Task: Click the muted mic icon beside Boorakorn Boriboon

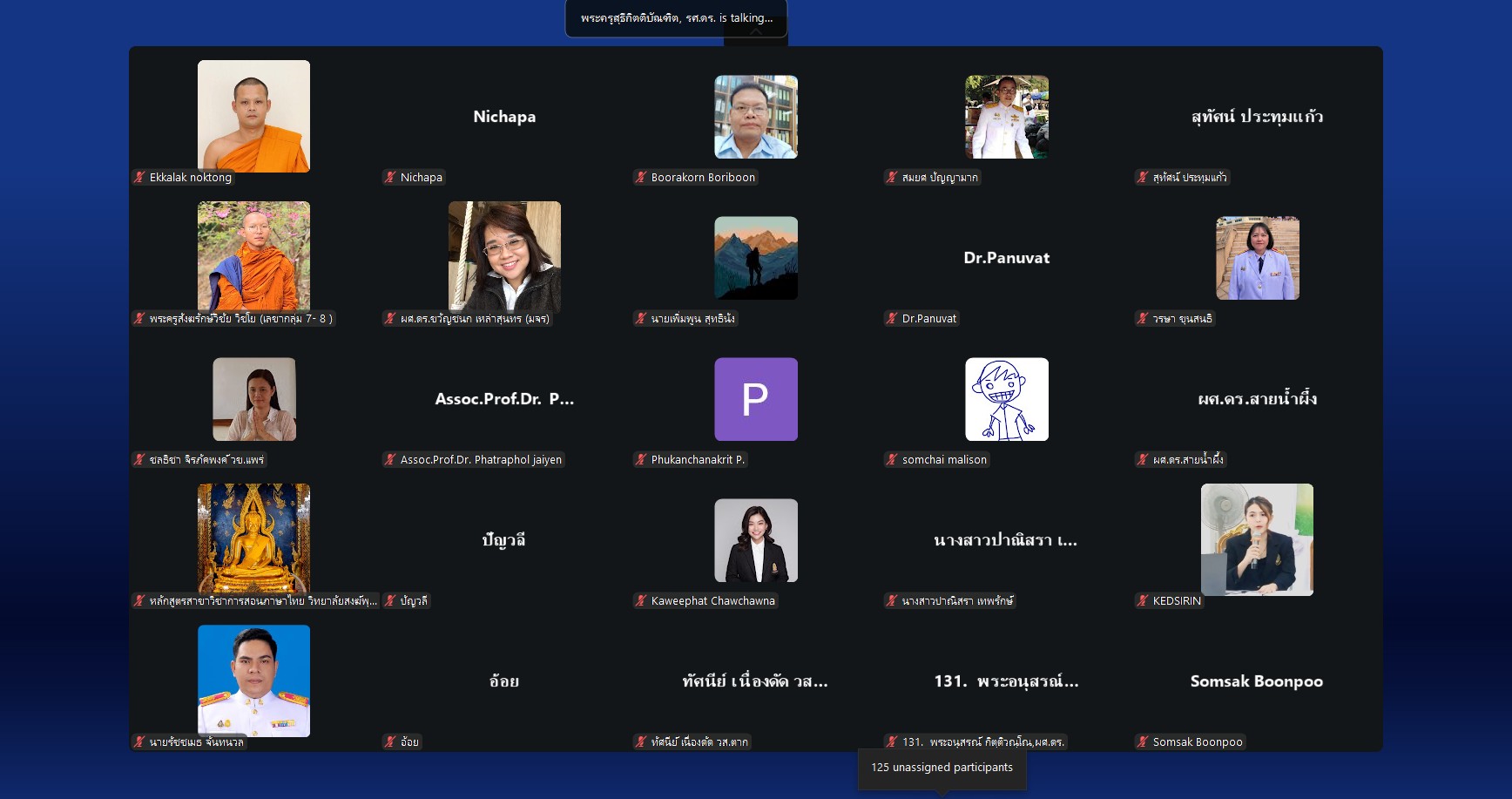Action: point(641,178)
